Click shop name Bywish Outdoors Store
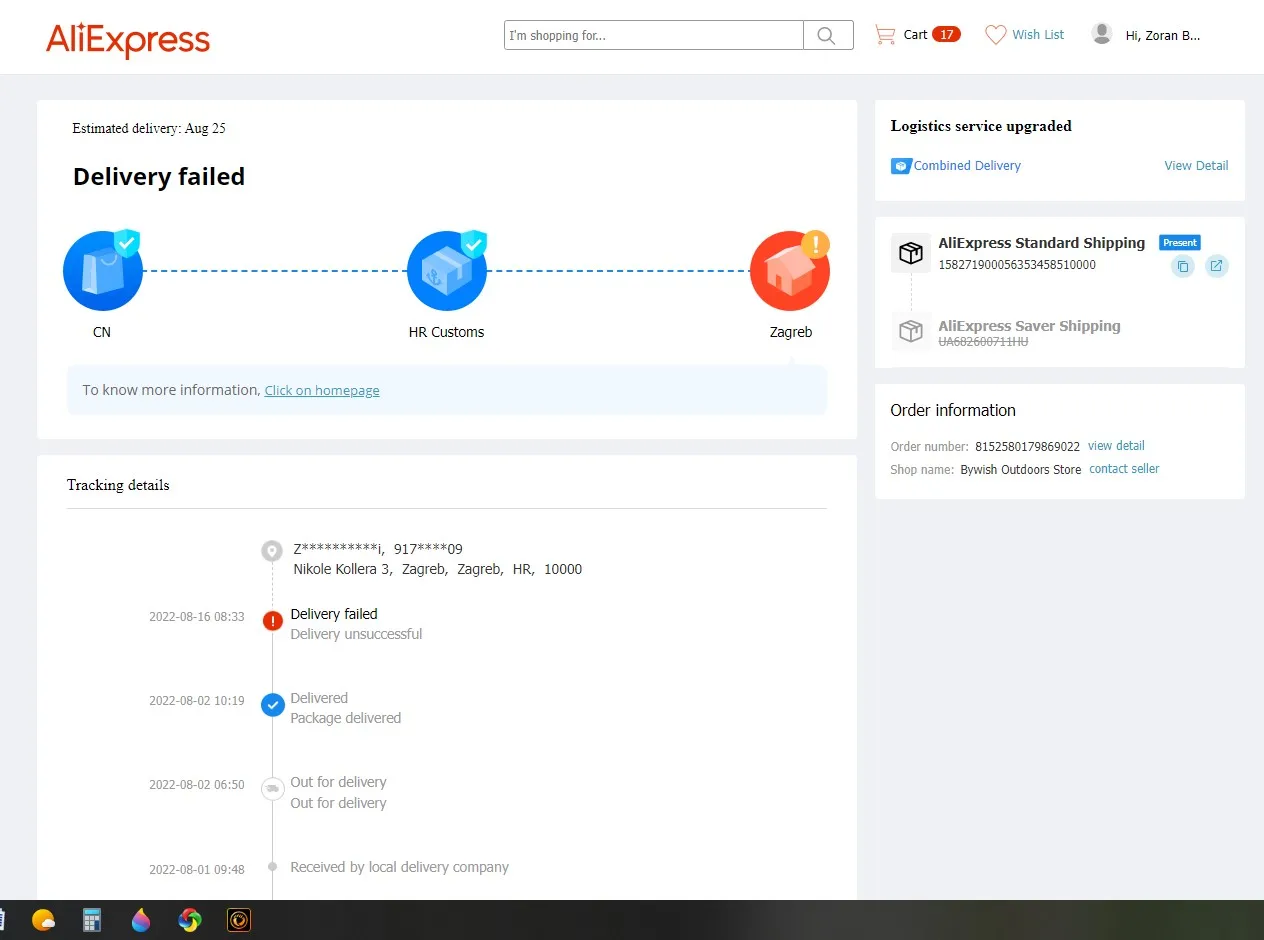 pyautogui.click(x=1020, y=470)
